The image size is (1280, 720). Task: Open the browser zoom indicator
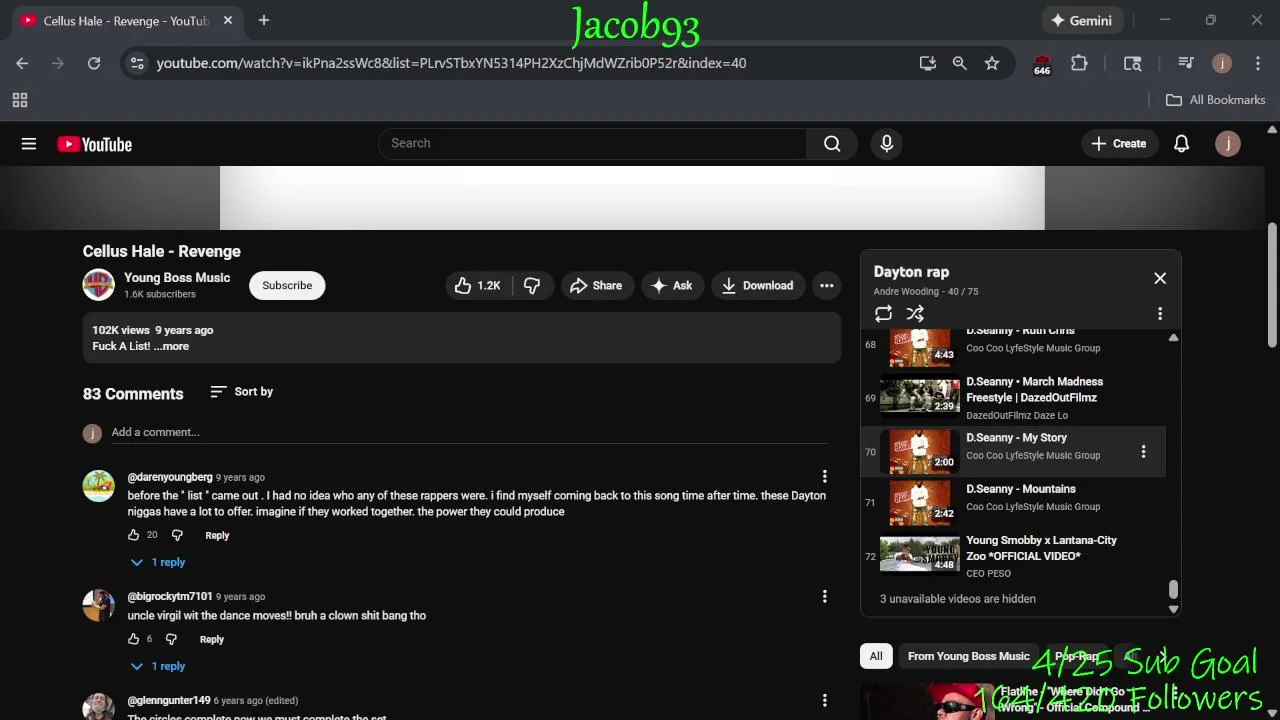[x=960, y=63]
